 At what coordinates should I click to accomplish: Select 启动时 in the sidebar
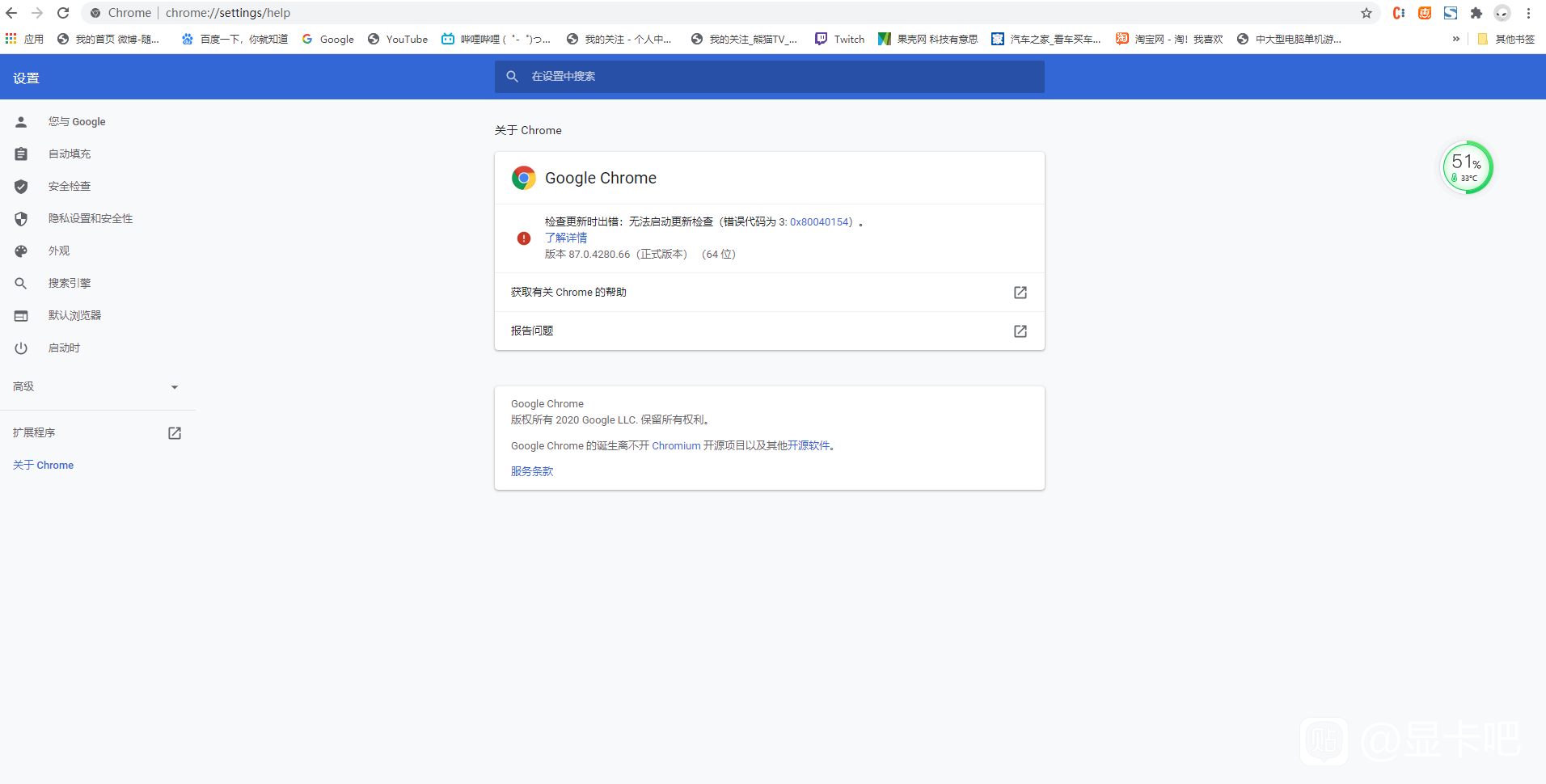[64, 348]
